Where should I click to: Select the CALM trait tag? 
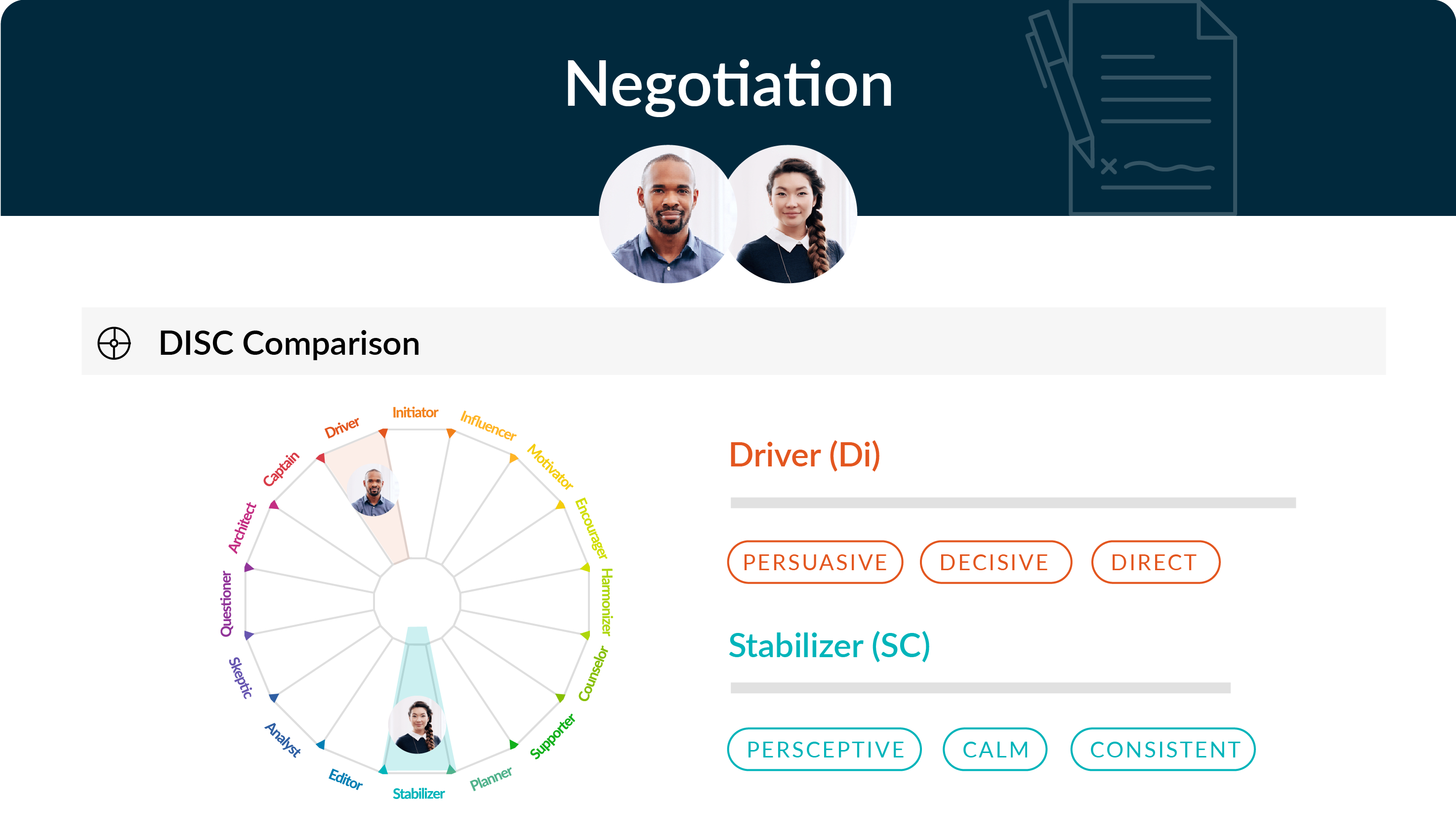[x=995, y=750]
